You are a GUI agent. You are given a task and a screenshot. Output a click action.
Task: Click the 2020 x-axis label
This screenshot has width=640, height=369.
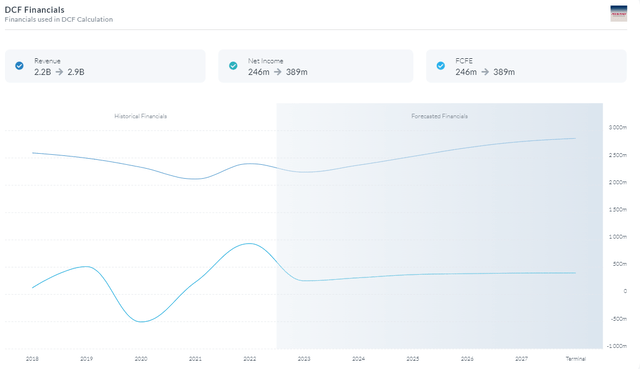(x=141, y=359)
